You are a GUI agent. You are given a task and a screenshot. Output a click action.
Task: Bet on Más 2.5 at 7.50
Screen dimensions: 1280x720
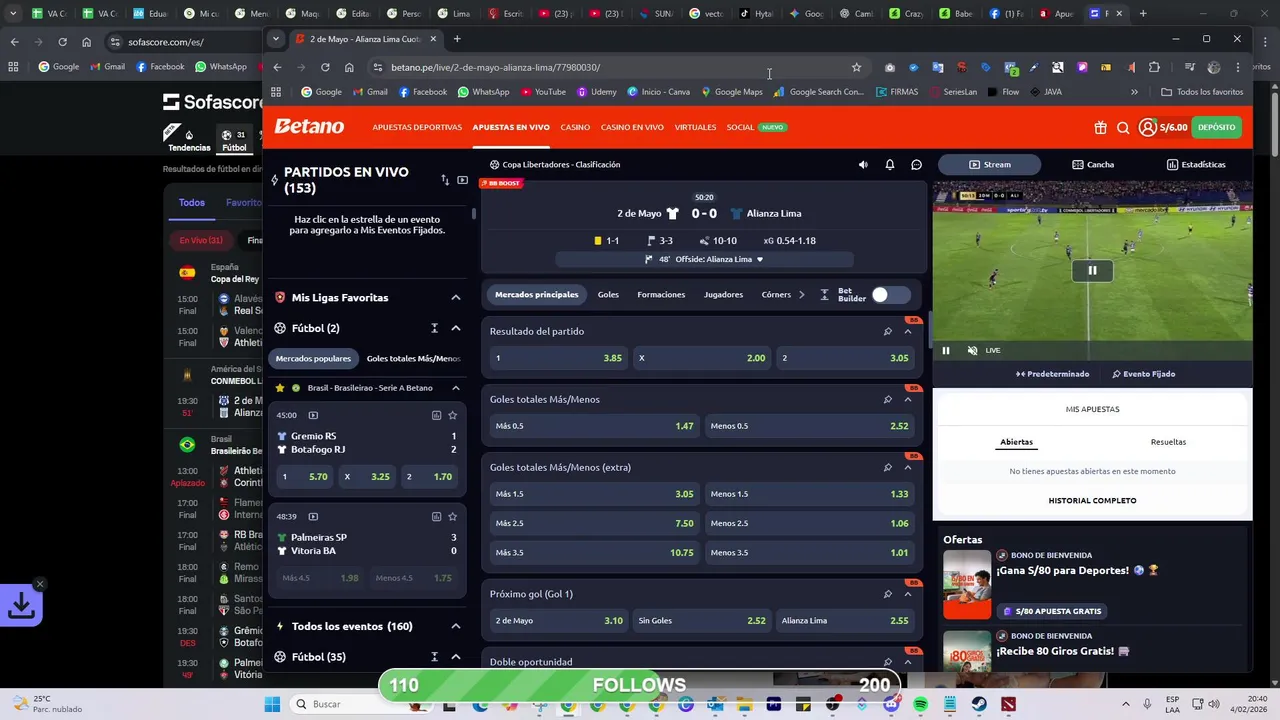tap(594, 523)
